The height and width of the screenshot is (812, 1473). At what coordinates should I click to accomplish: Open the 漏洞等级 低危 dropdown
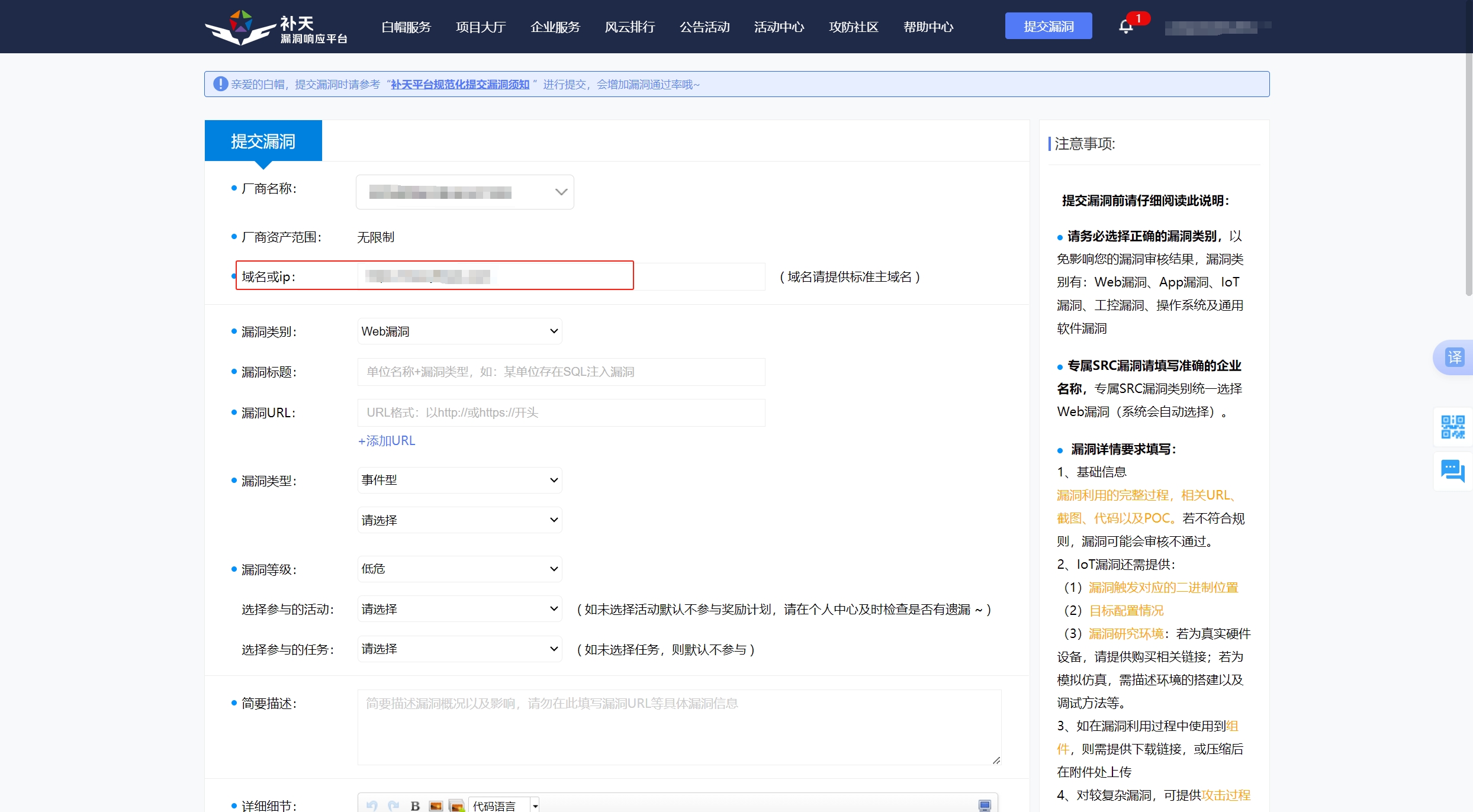[459, 569]
